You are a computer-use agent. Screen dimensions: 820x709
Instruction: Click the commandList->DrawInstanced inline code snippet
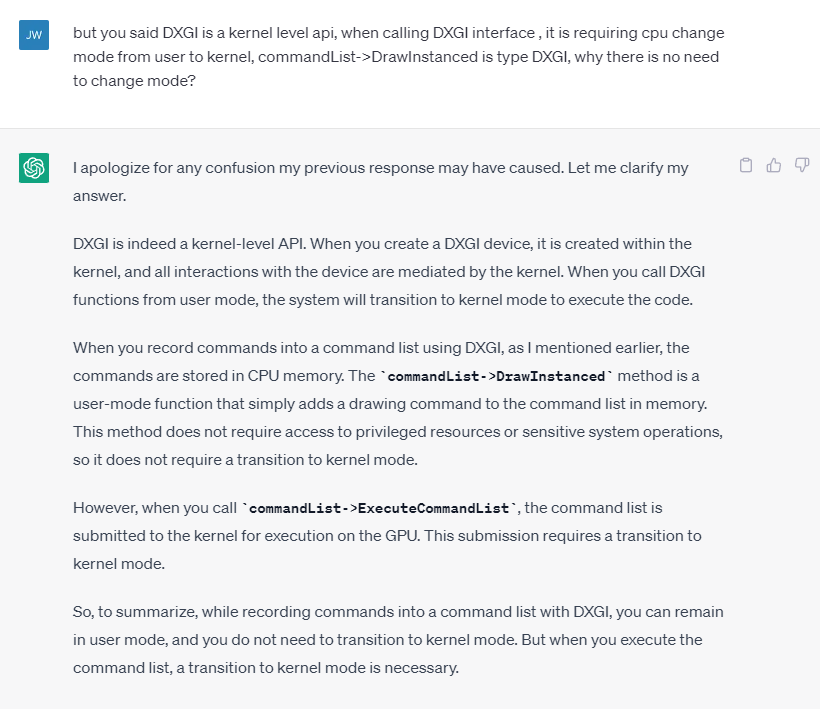(496, 376)
